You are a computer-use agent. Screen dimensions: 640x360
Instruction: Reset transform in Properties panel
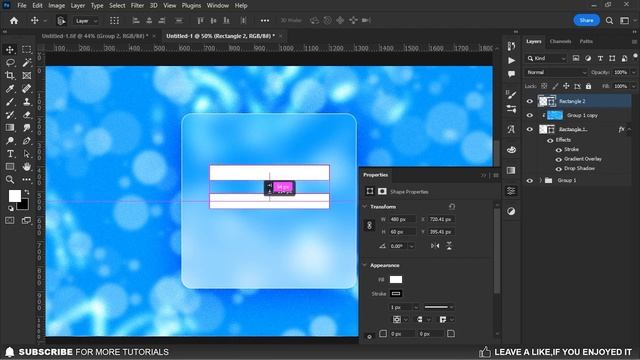pyautogui.click(x=451, y=207)
